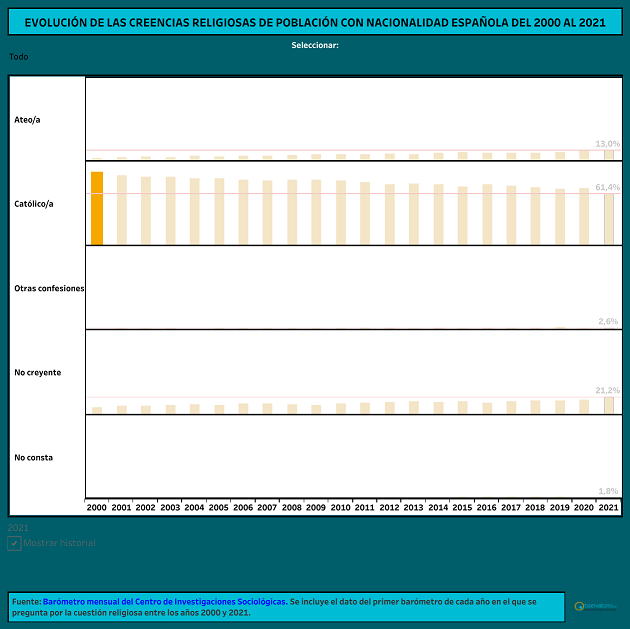Screen dimensions: 630x629
Task: Open the Barómetro mensual del CIS source link
Action: click(164, 602)
